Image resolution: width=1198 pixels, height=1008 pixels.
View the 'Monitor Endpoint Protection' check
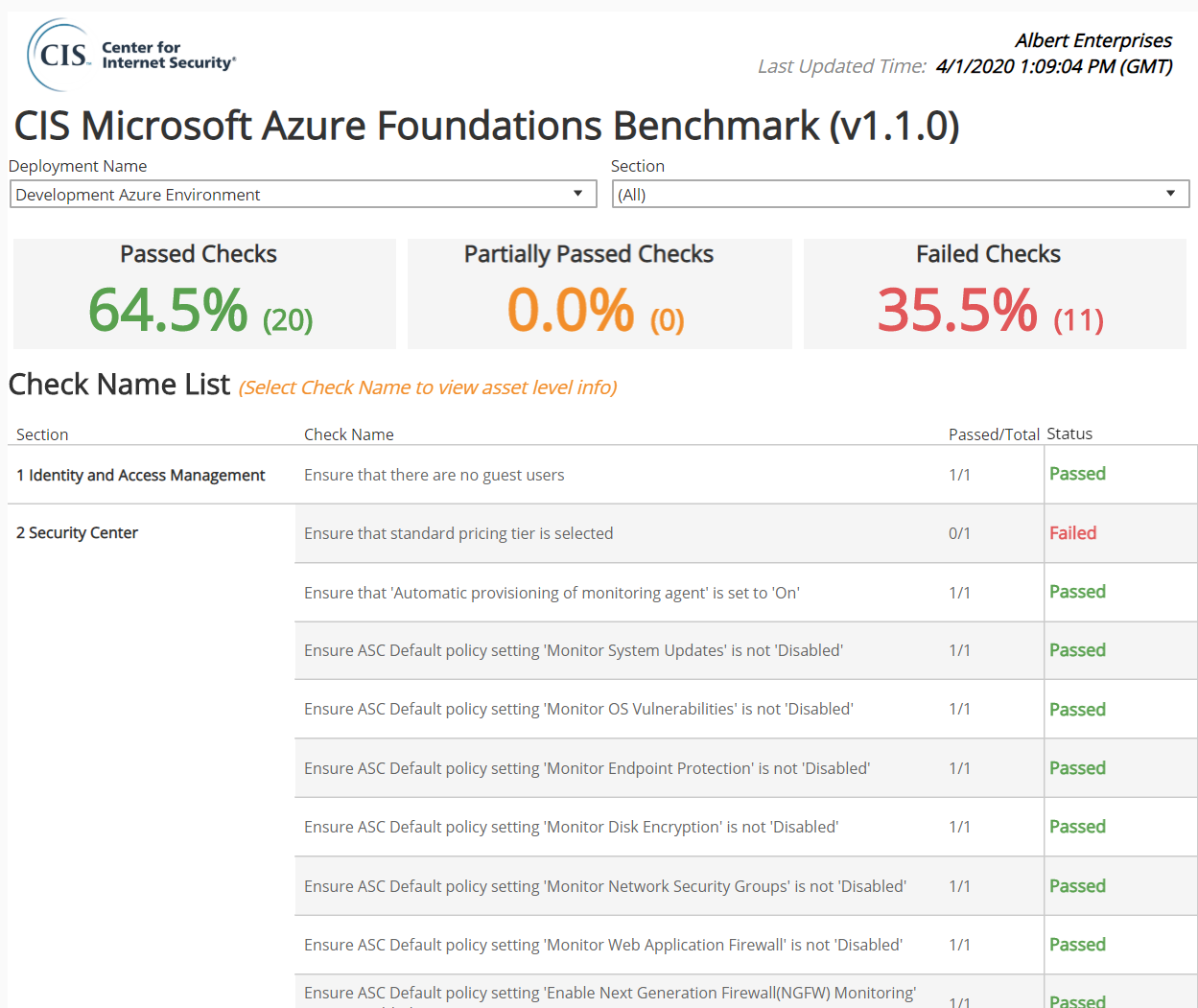click(x=587, y=768)
